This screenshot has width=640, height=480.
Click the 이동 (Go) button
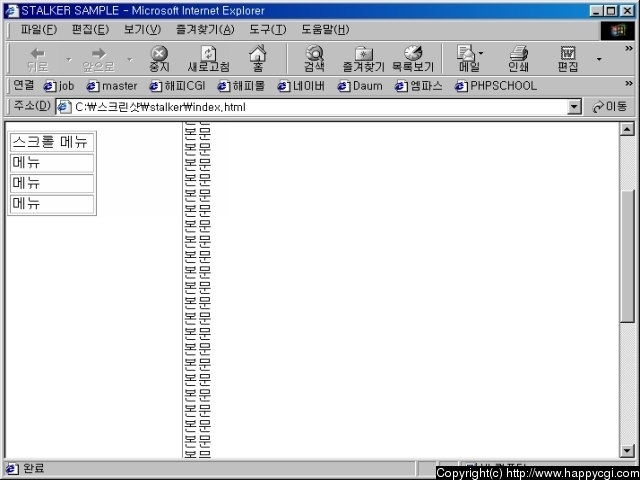click(x=610, y=107)
